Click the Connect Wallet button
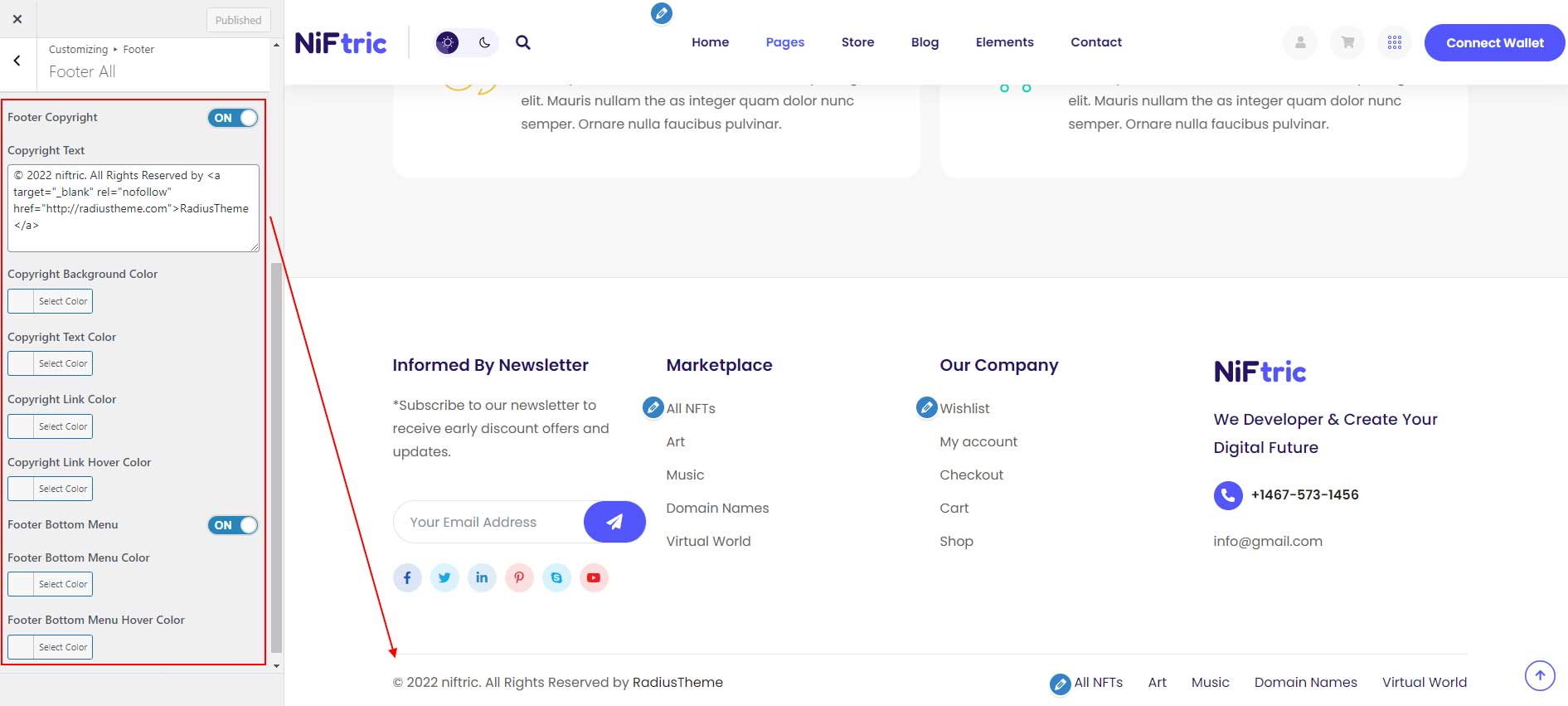The image size is (1568, 706). 1495,42
